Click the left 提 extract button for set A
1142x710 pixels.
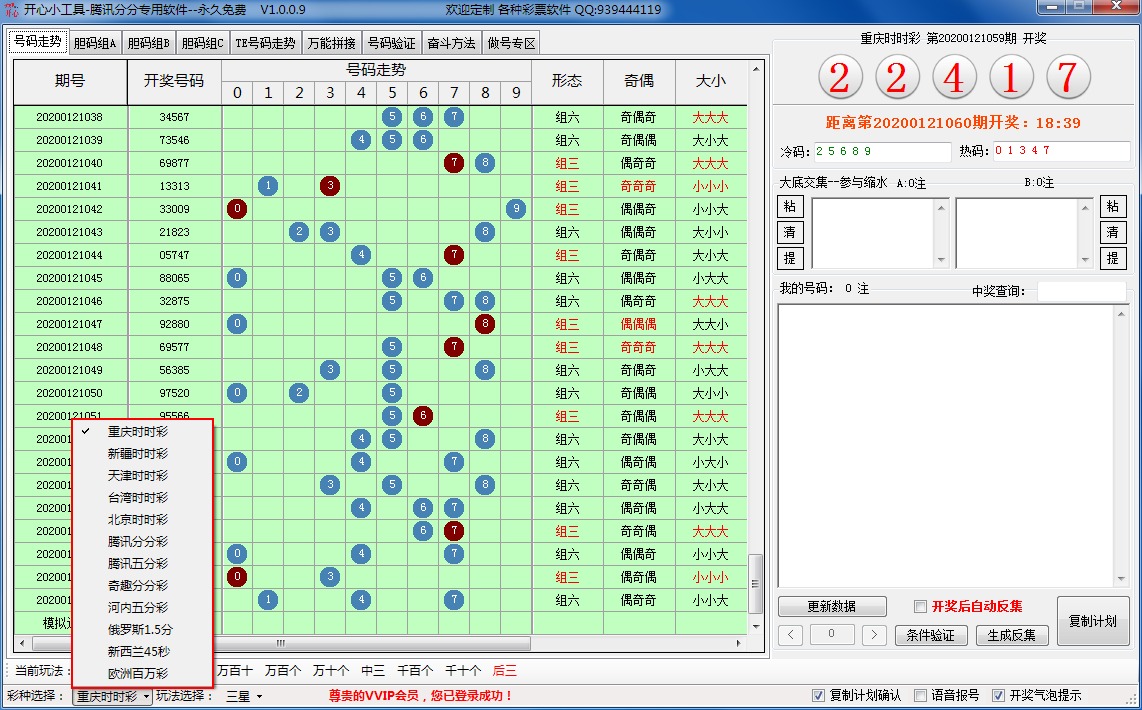pyautogui.click(x=789, y=258)
